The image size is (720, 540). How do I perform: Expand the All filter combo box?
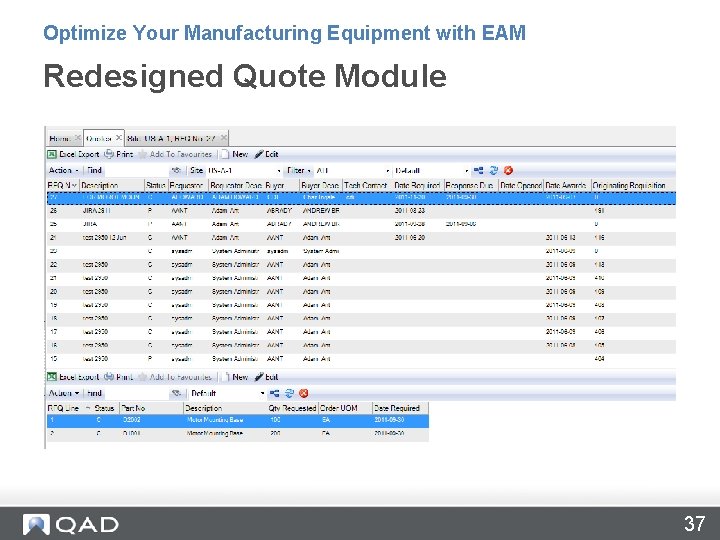(388, 171)
